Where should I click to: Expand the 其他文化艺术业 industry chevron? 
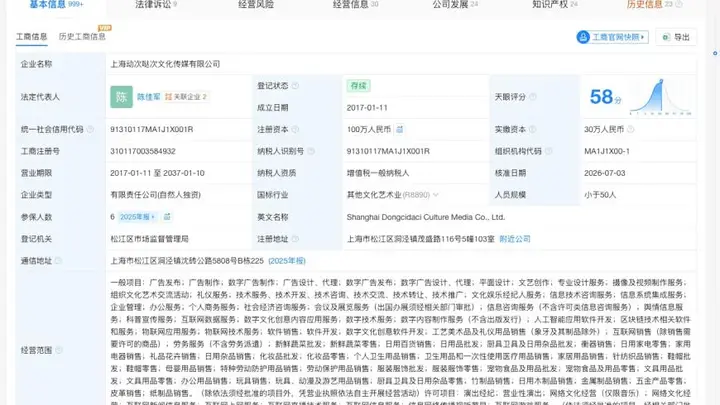(436, 195)
